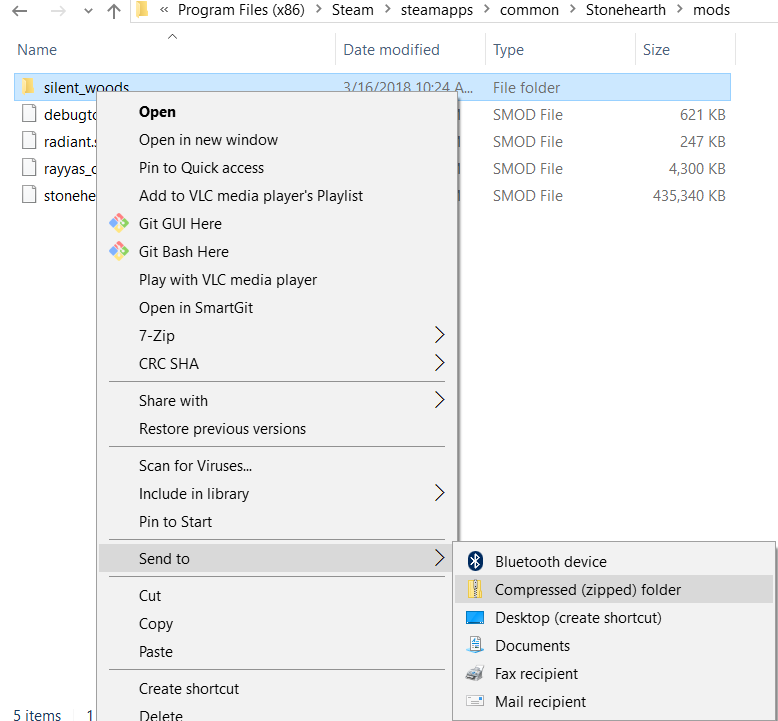Click the Fax recipient icon

(475, 673)
